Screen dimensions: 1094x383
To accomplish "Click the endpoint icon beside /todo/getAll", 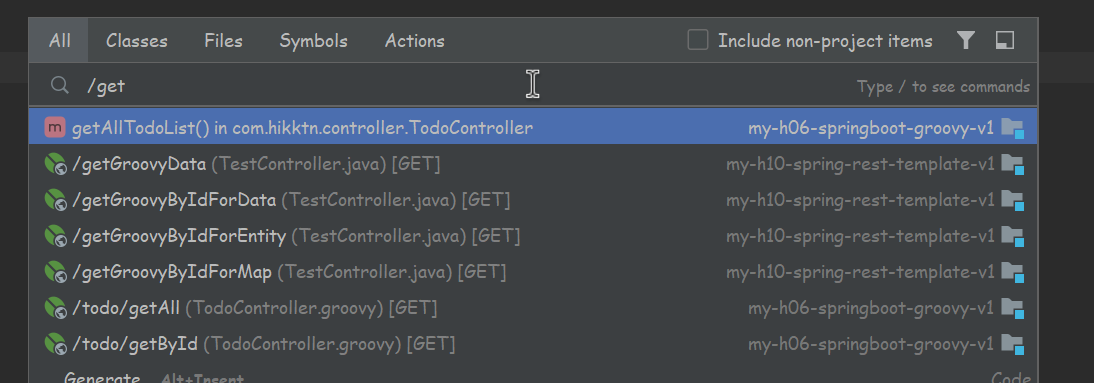I will [54, 307].
